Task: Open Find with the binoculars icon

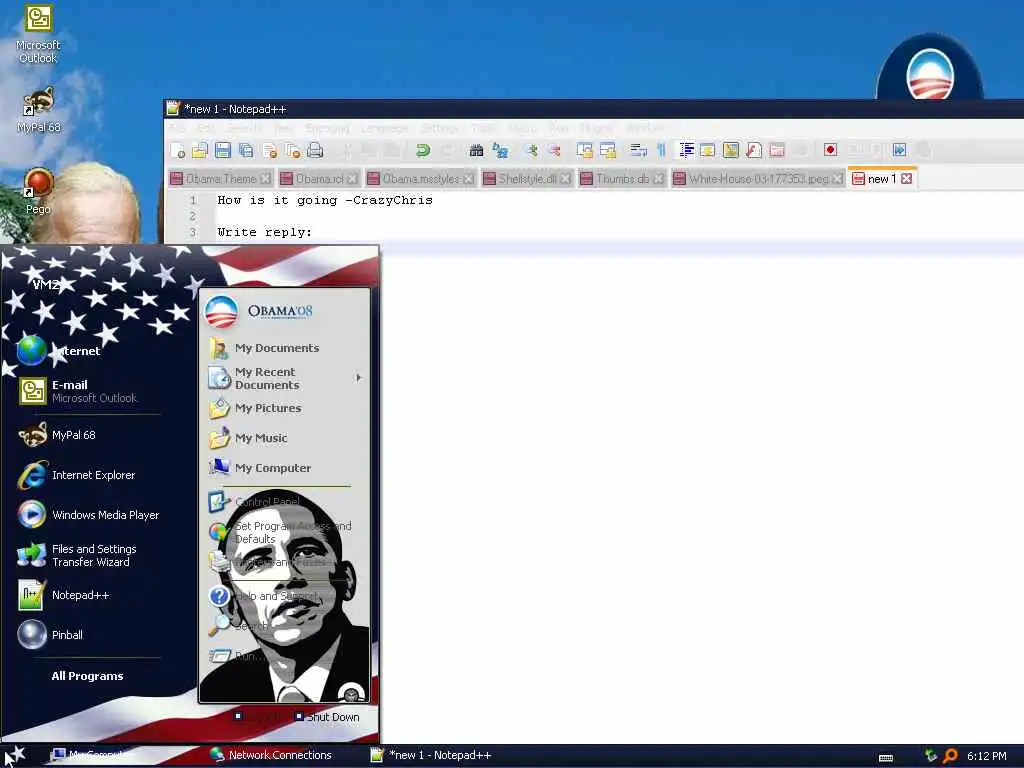Action: (x=477, y=151)
